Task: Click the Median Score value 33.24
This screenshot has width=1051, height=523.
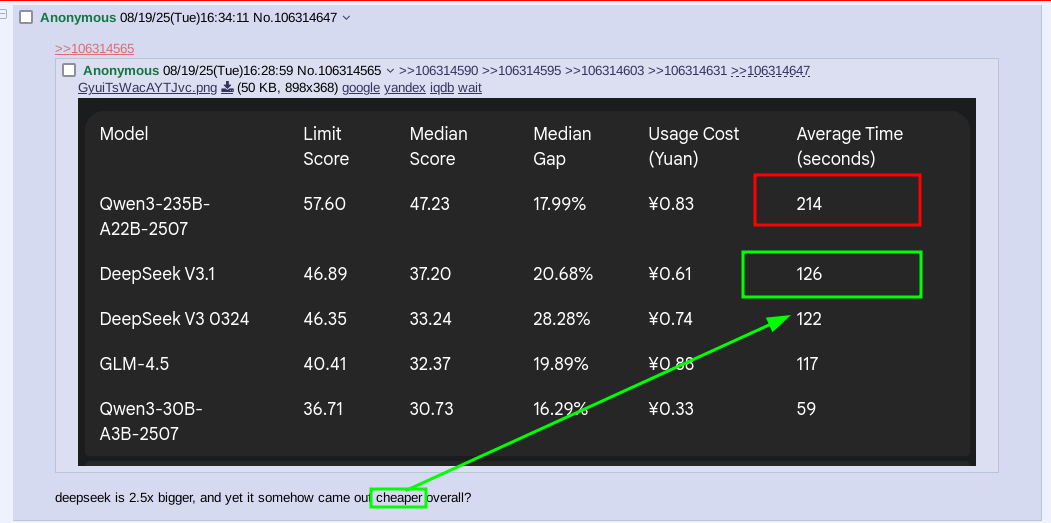Action: [x=430, y=318]
